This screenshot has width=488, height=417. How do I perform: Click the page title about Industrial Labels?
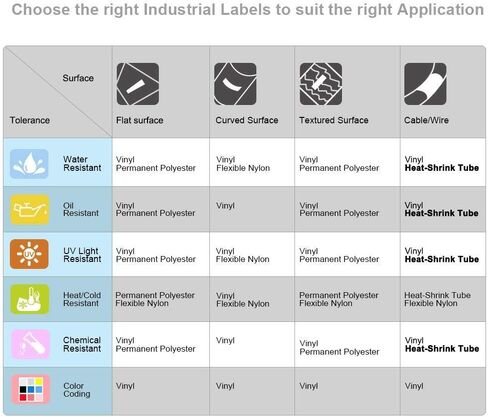coord(248,9)
